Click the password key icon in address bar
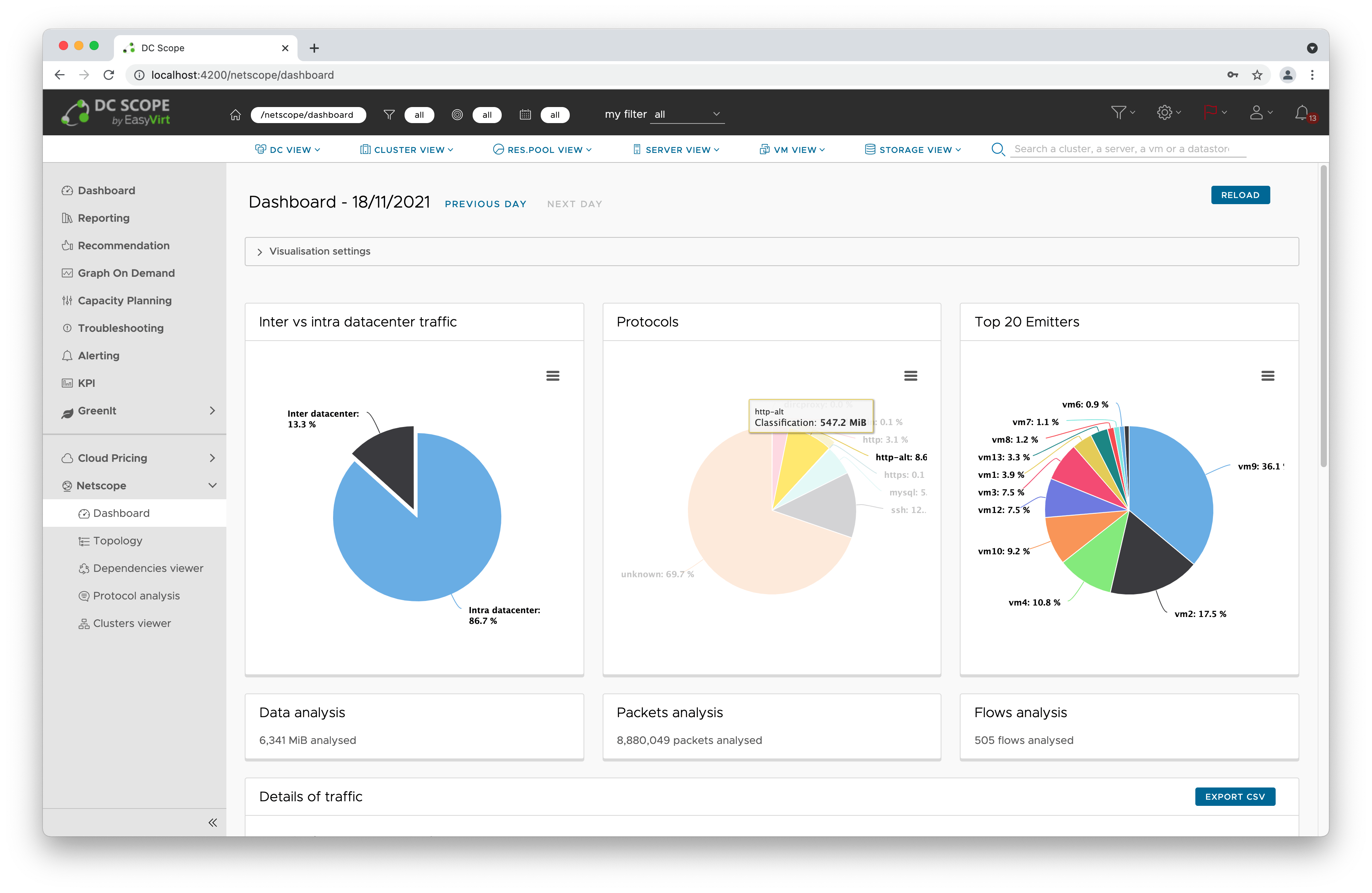This screenshot has height=893, width=1372. (1232, 75)
